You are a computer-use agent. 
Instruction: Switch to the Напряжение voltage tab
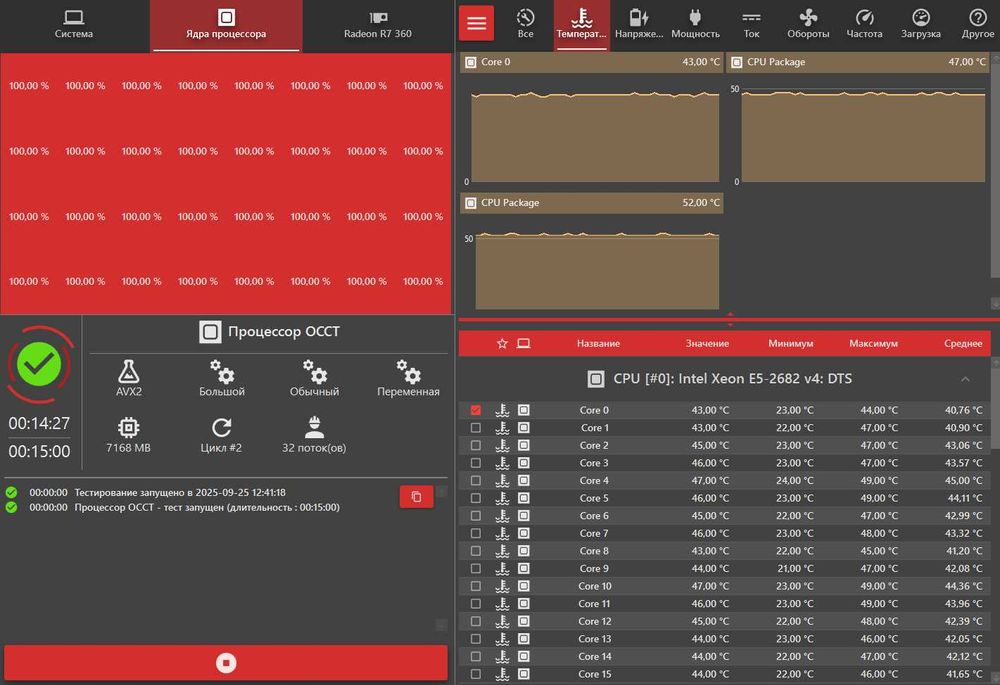point(638,24)
